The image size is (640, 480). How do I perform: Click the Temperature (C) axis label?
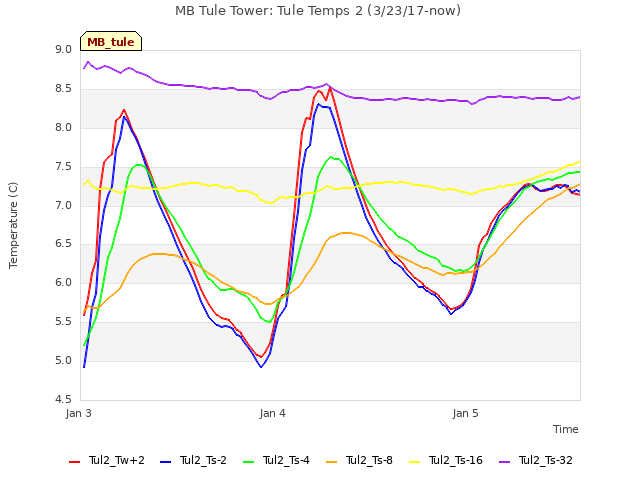pos(13,225)
